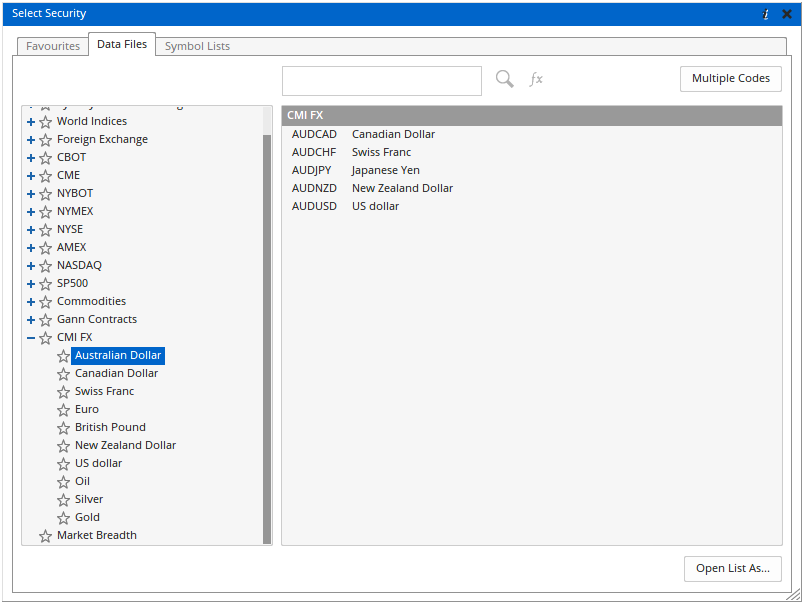
Task: Click the Multiple Codes button
Action: pos(730,79)
